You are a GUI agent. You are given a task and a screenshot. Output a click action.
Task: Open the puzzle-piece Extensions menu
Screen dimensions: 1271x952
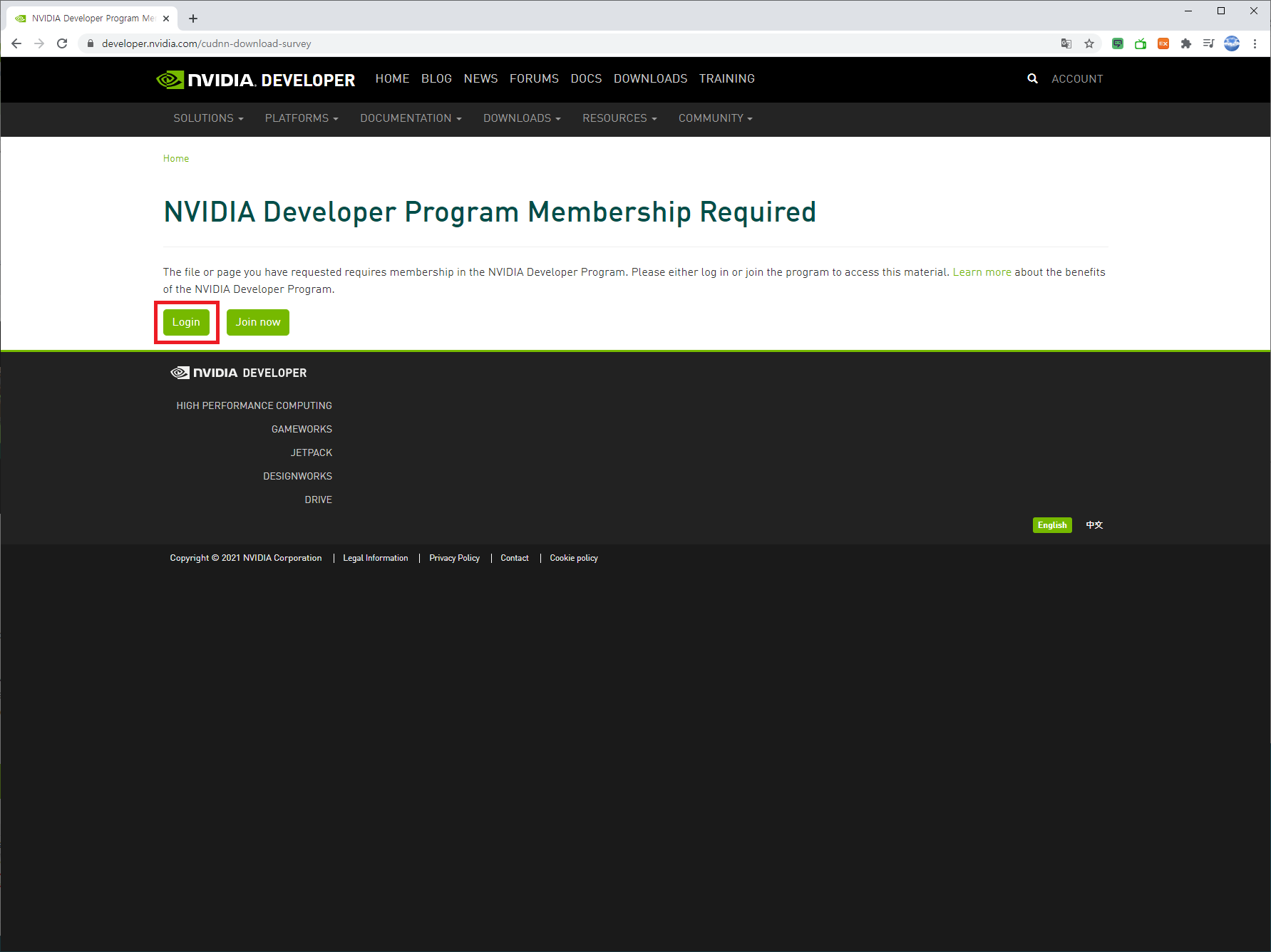1186,43
